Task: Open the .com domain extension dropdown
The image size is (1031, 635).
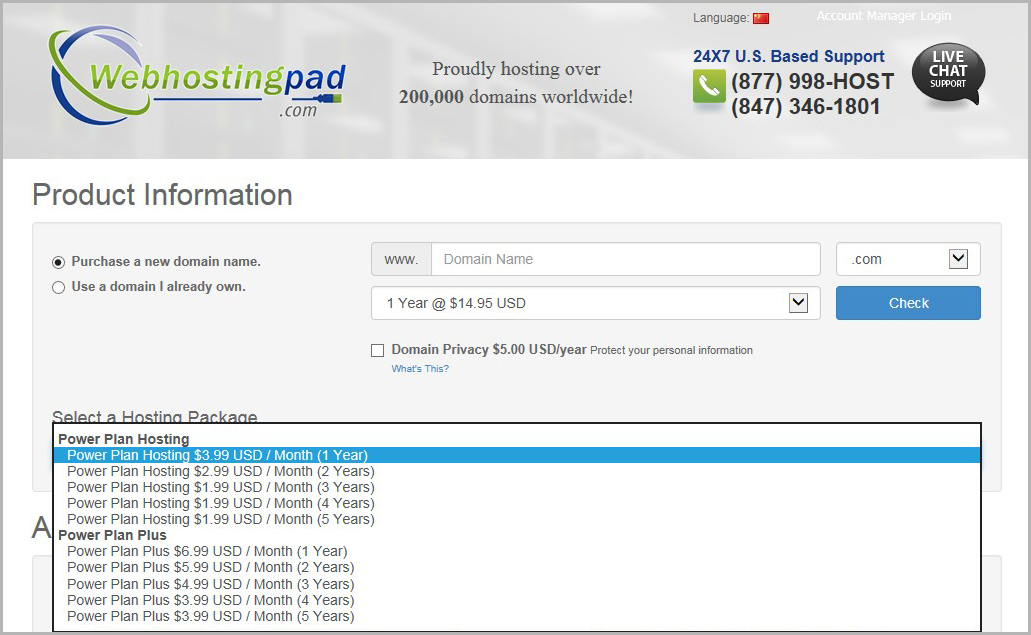Action: (x=908, y=259)
